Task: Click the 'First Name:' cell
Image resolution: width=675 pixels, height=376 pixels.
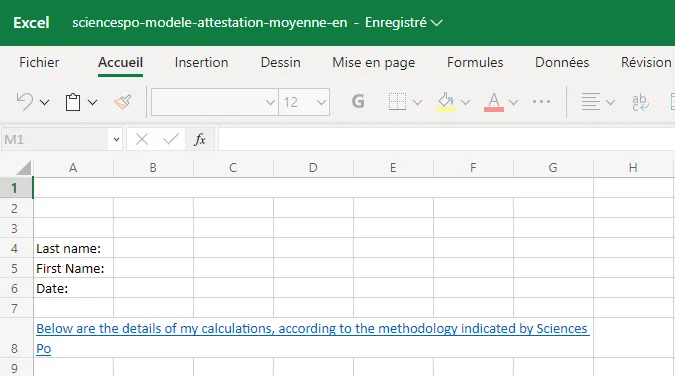Action: click(74, 268)
